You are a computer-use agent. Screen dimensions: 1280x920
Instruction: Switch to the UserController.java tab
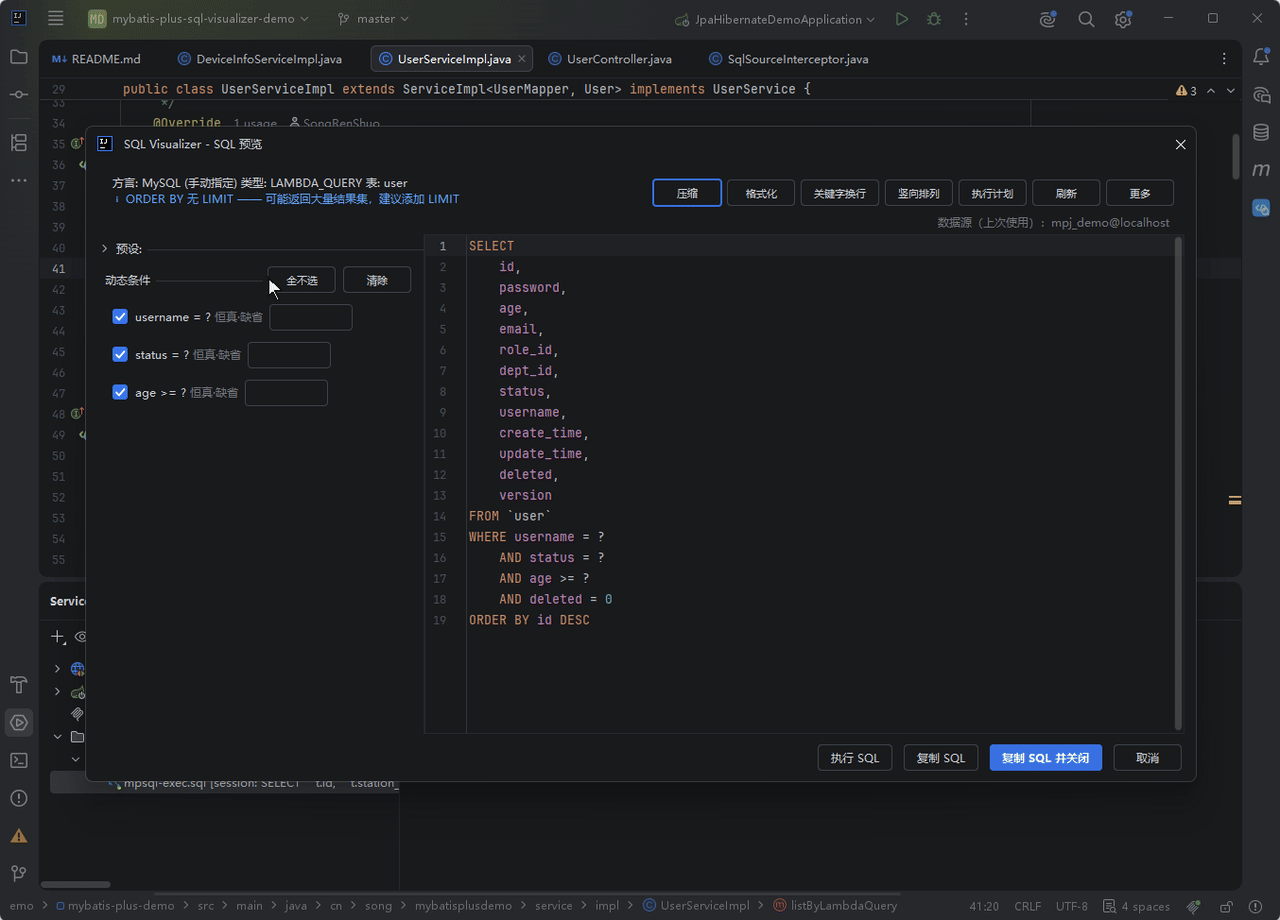[610, 59]
